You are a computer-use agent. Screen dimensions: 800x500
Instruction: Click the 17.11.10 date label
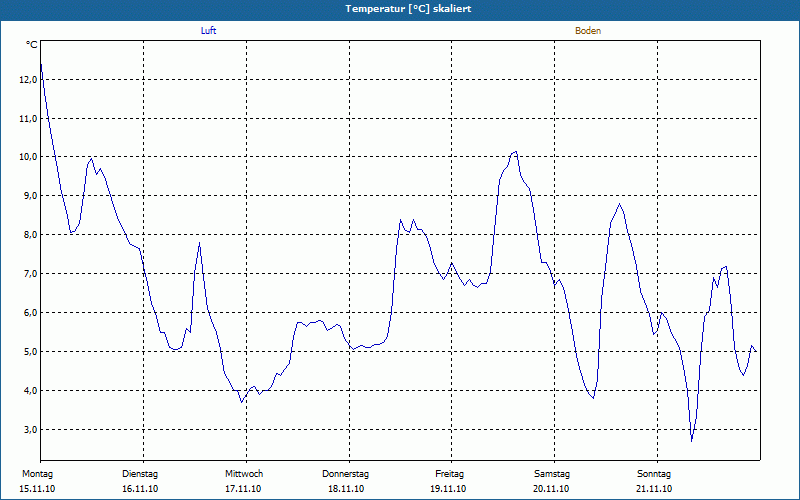[x=243, y=489]
